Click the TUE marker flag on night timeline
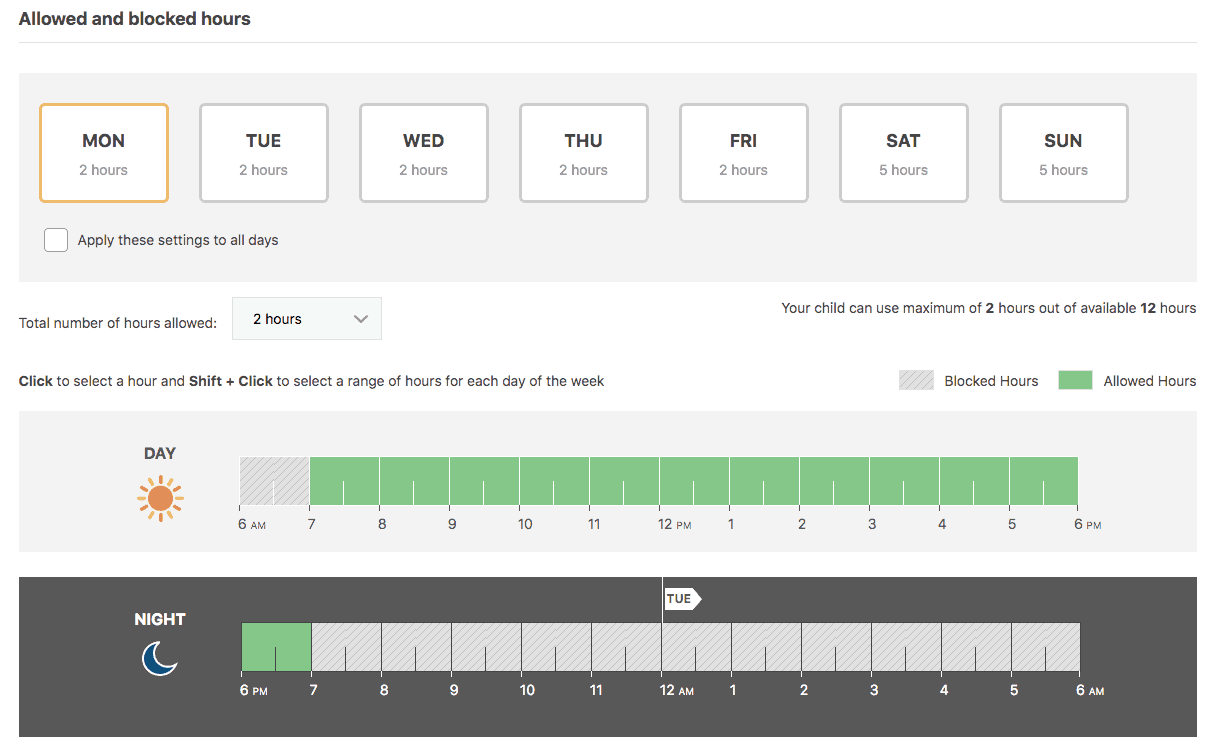The width and height of the screenshot is (1214, 754). pyautogui.click(x=681, y=599)
